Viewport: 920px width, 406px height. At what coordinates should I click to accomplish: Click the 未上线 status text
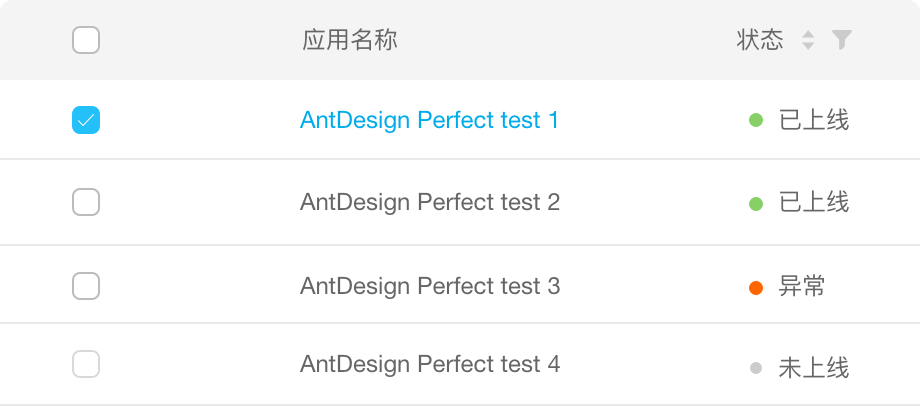pyautogui.click(x=814, y=368)
